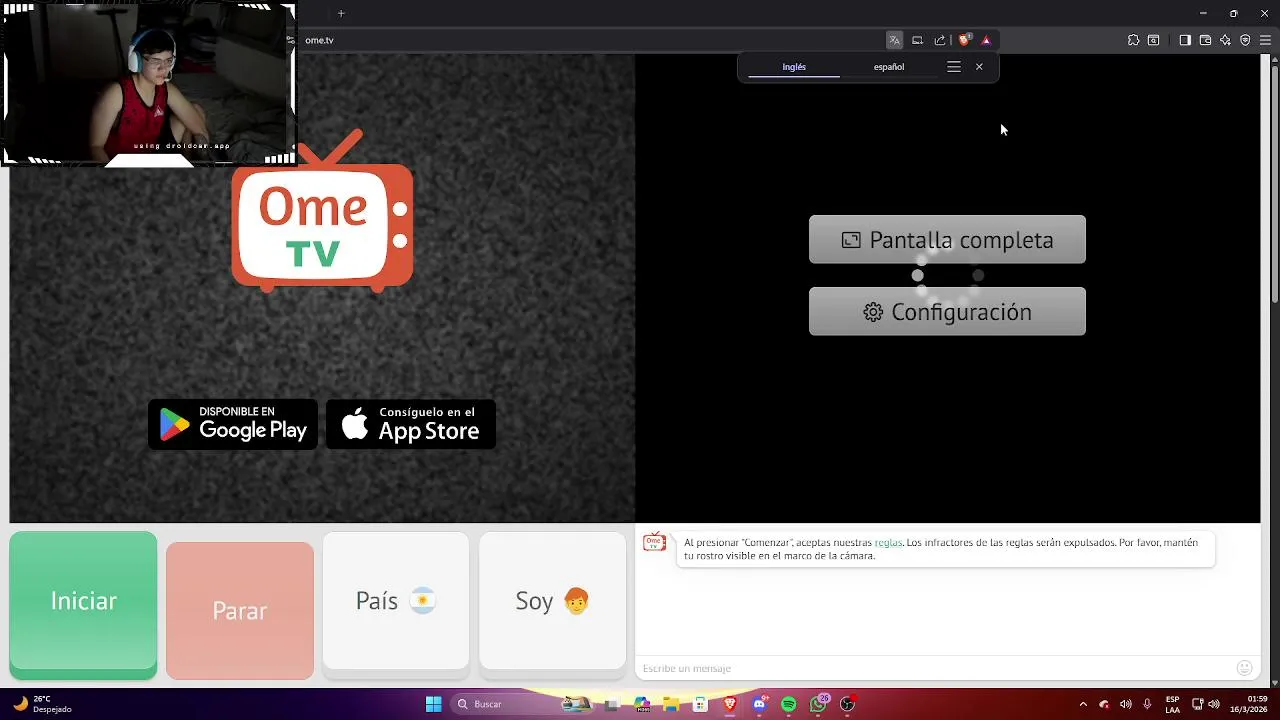Image resolution: width=1280 pixels, height=720 pixels.
Task: Open the App Store badge link
Action: [411, 424]
